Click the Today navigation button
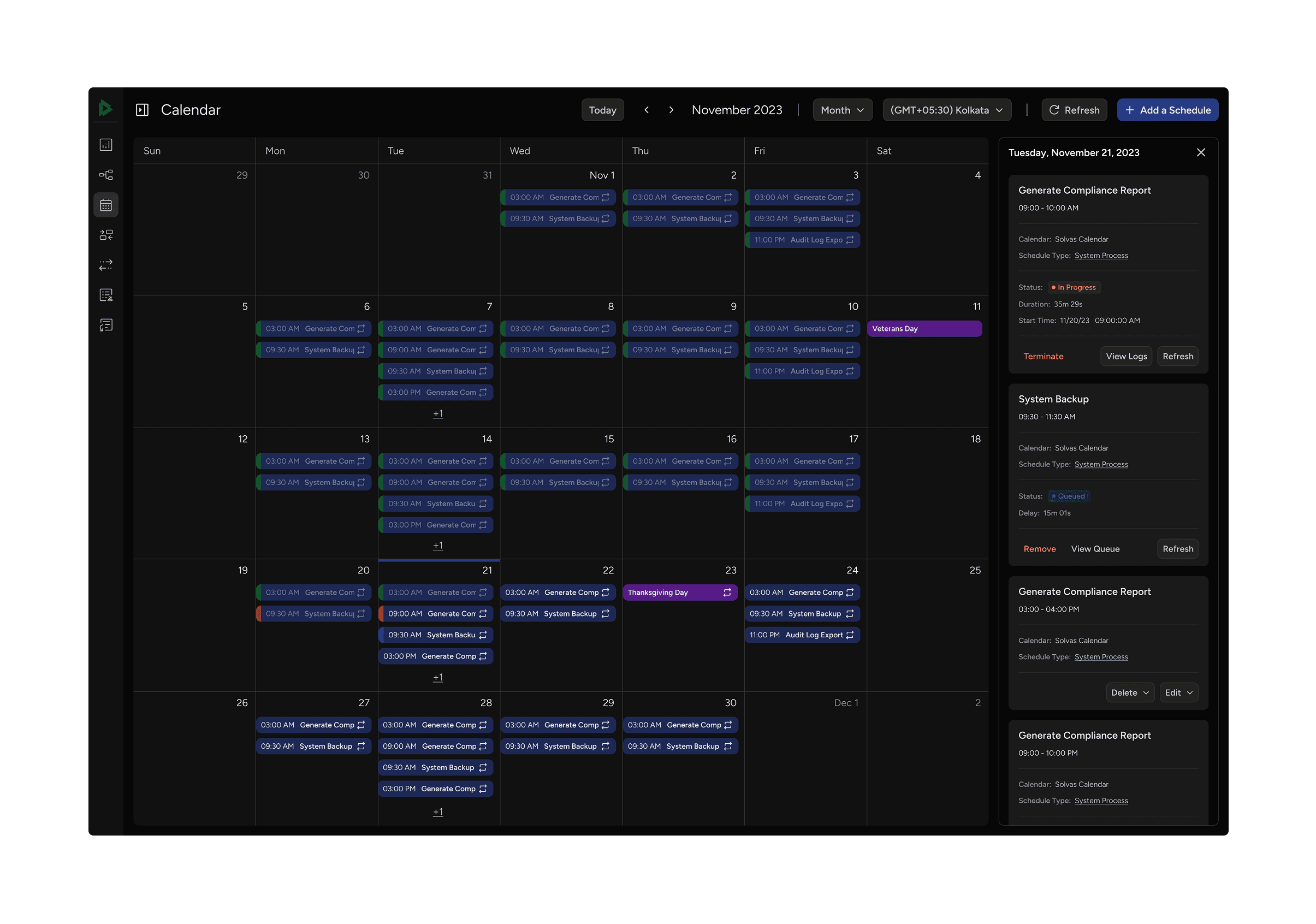 coord(602,109)
